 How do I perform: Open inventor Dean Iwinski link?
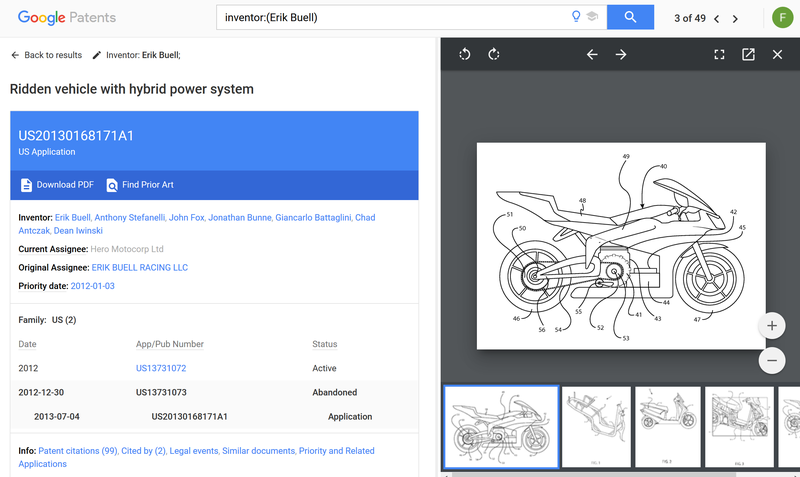(78, 231)
